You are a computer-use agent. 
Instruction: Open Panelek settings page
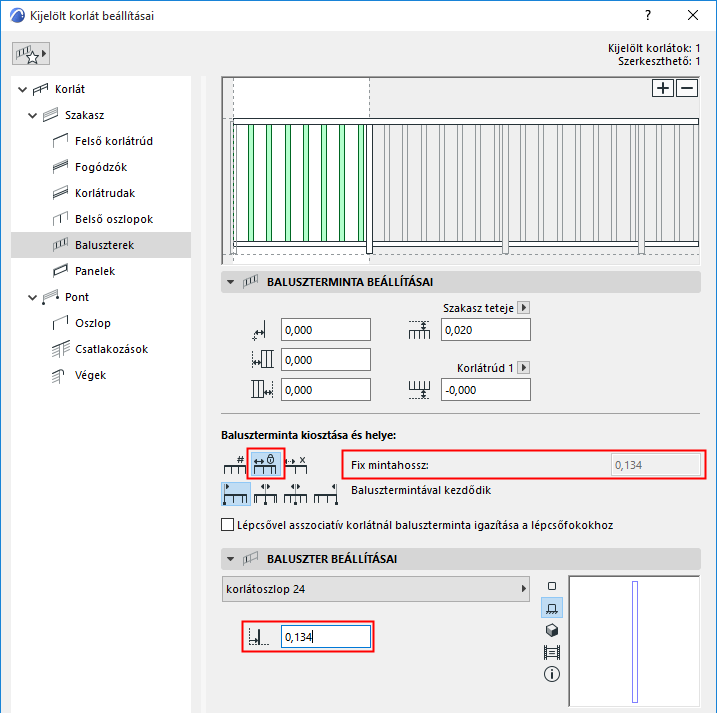click(x=95, y=271)
